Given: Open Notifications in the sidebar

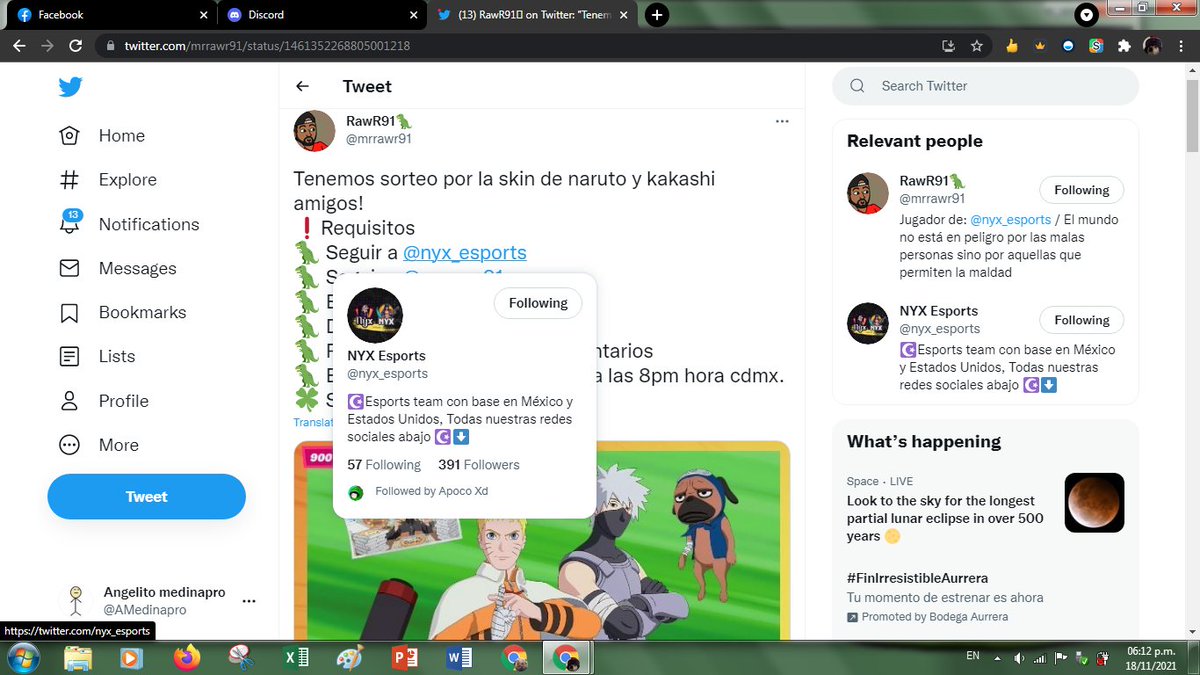Looking at the screenshot, I should pyautogui.click(x=129, y=224).
